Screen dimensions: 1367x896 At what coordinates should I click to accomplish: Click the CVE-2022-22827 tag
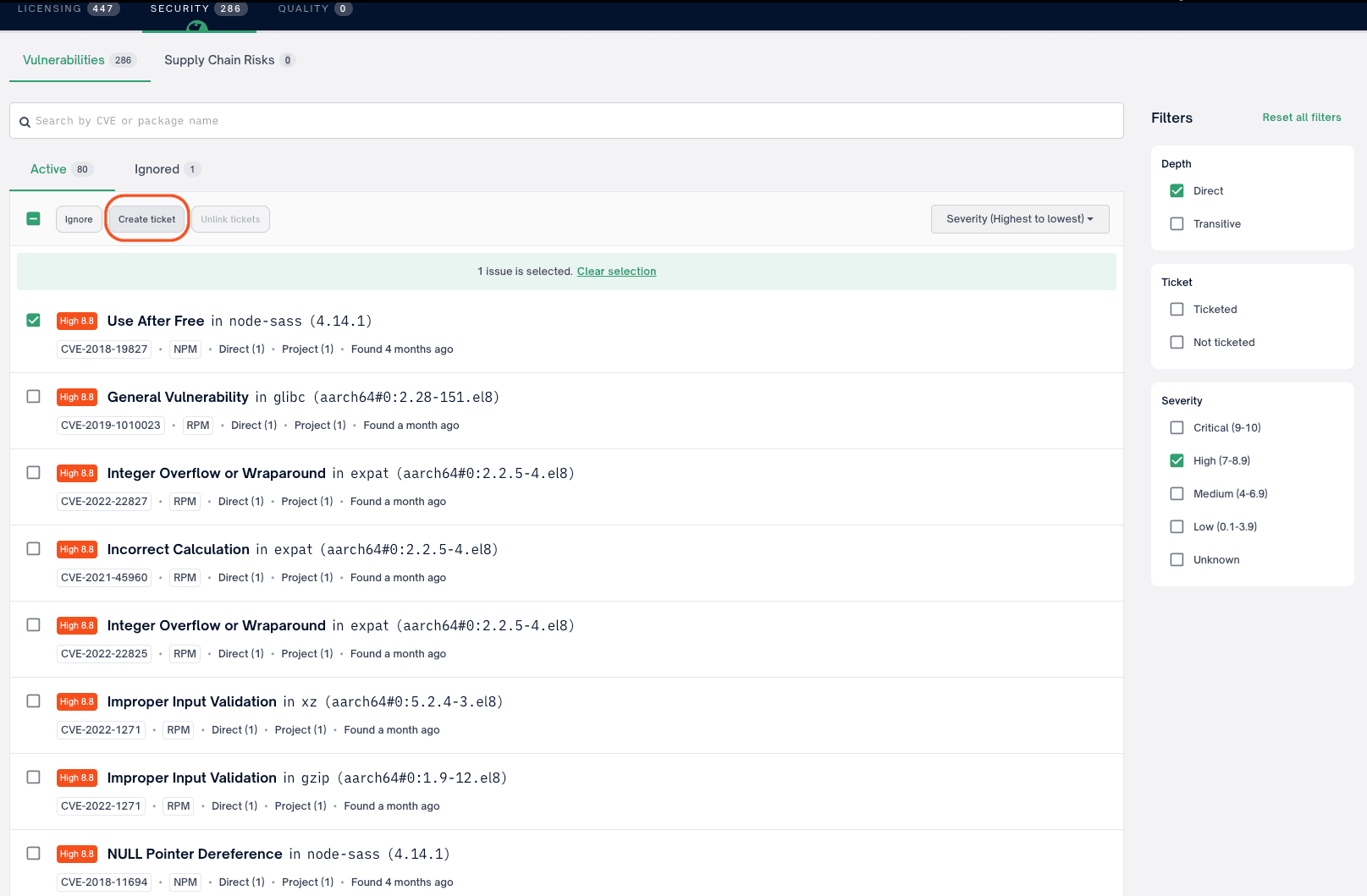click(x=104, y=502)
